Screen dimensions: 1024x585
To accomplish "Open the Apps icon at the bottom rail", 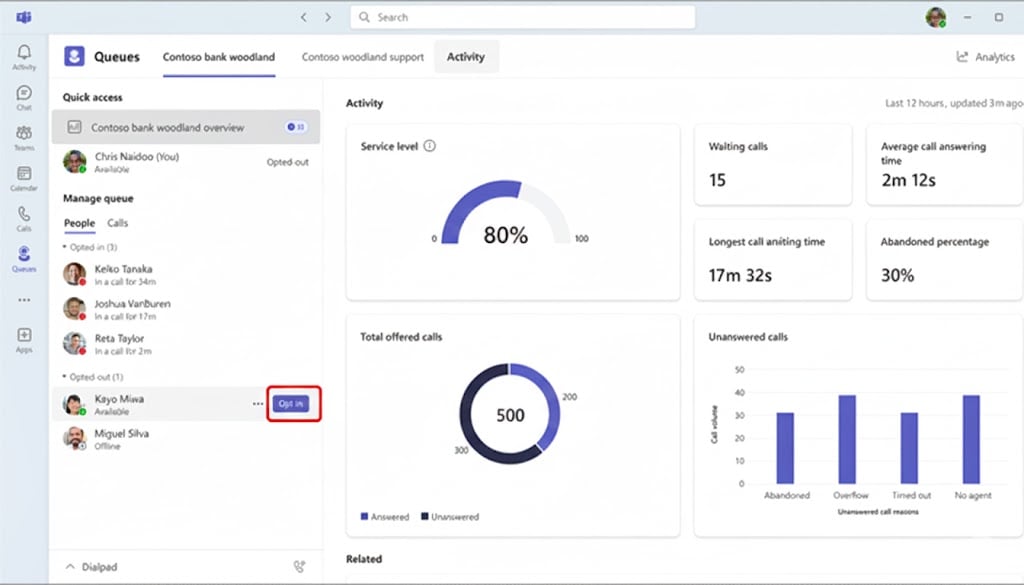I will tap(24, 337).
